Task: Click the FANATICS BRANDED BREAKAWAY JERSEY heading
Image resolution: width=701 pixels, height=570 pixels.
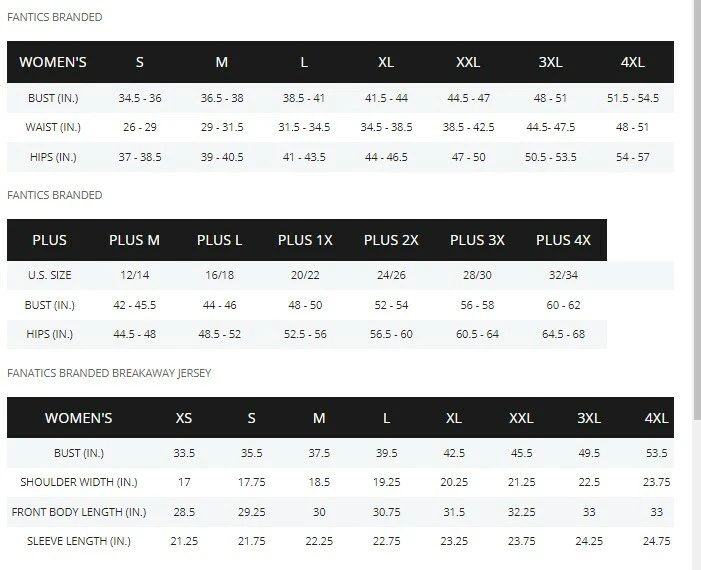Action: pyautogui.click(x=109, y=373)
